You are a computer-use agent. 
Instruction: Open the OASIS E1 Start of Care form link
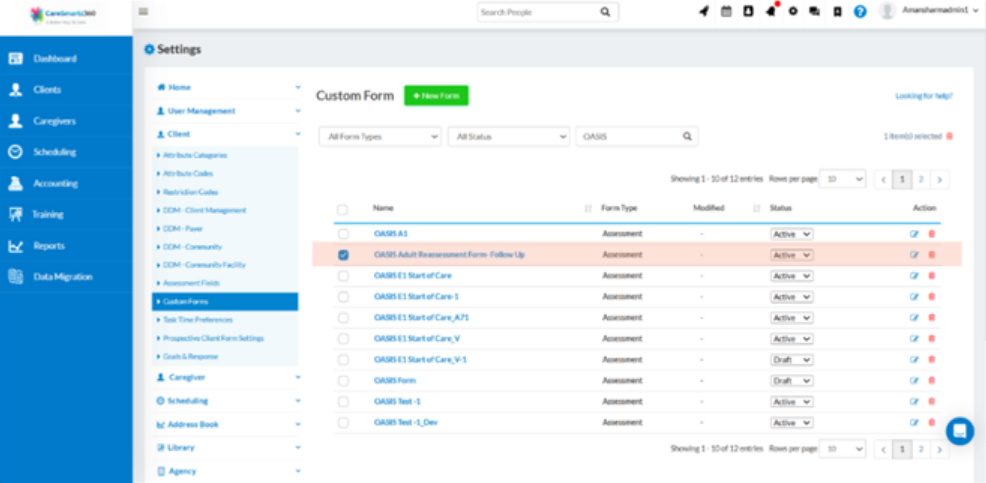pos(413,275)
